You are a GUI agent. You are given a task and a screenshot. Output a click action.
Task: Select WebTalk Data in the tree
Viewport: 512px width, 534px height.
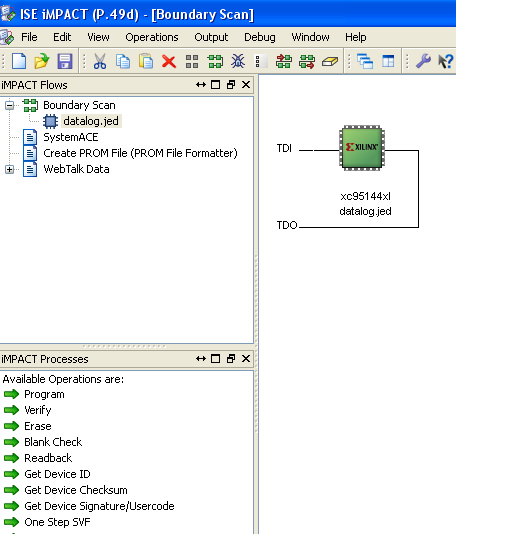[76, 169]
